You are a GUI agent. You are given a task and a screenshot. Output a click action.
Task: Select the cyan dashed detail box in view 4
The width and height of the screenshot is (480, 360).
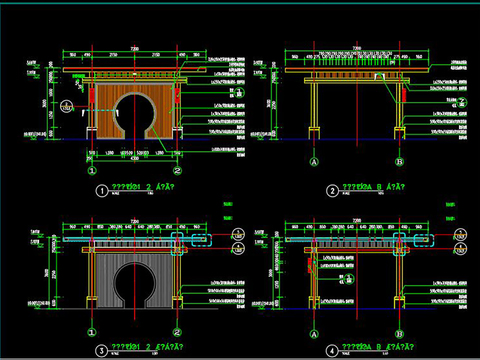pyautogui.click(x=424, y=240)
